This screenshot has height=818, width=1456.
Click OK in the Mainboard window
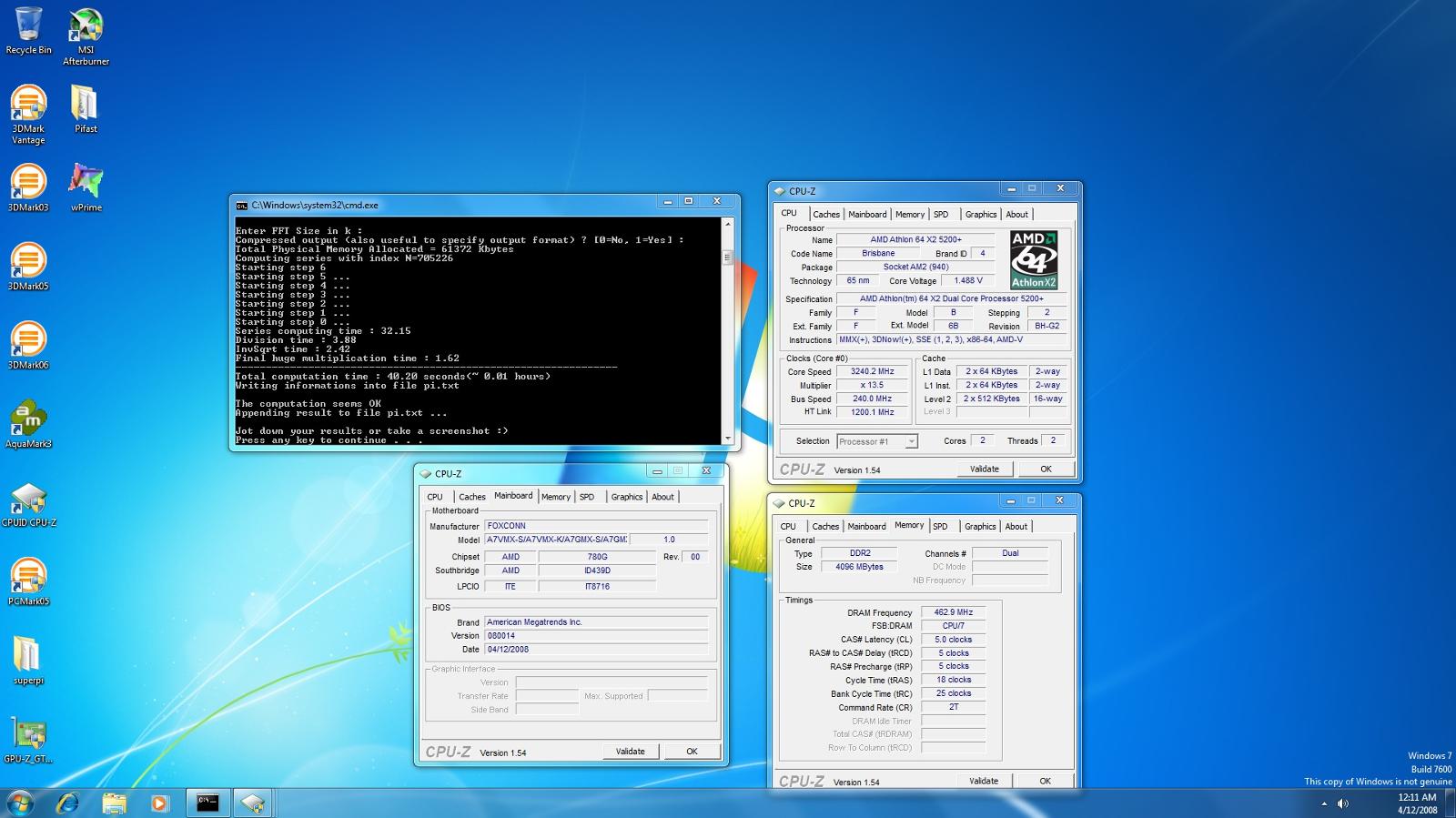pos(692,752)
